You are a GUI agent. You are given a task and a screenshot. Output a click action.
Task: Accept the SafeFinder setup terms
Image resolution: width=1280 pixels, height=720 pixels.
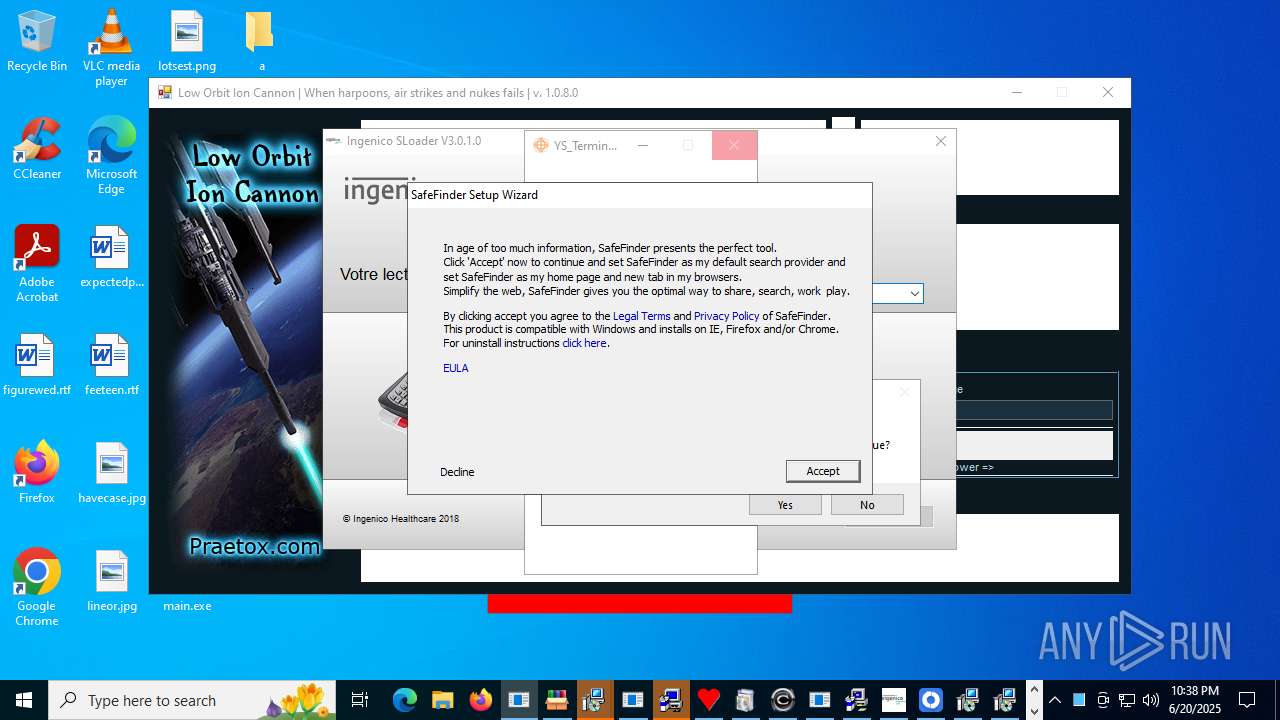(x=822, y=471)
